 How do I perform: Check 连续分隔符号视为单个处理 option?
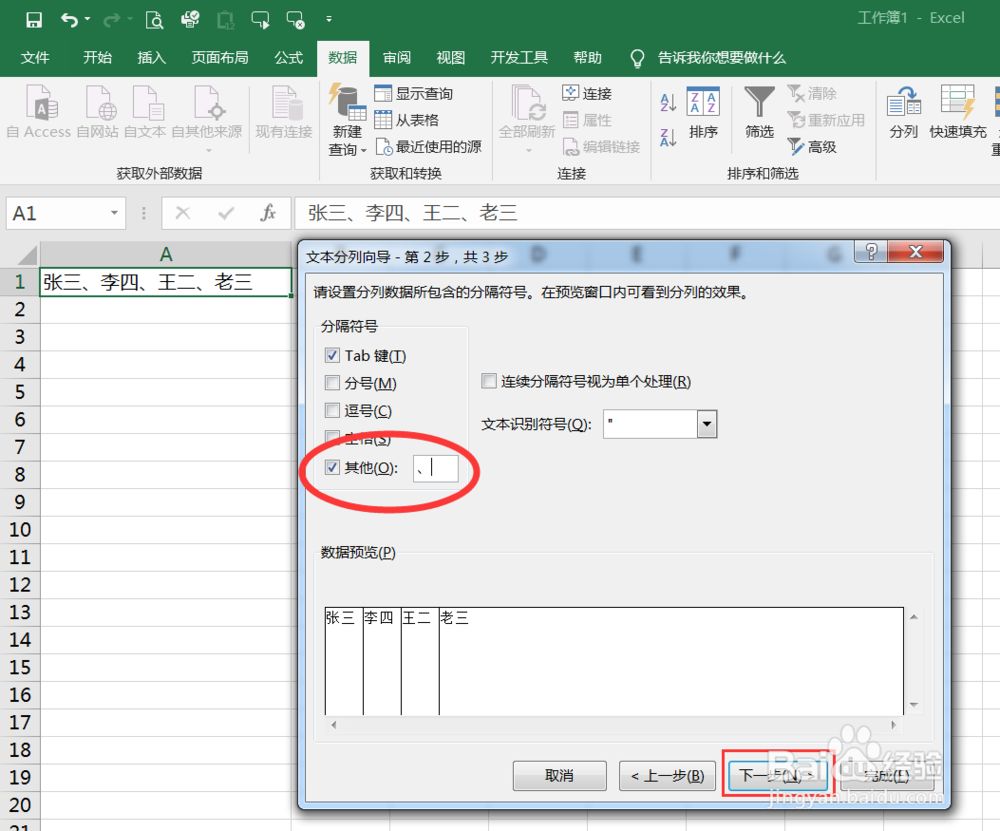pos(488,381)
